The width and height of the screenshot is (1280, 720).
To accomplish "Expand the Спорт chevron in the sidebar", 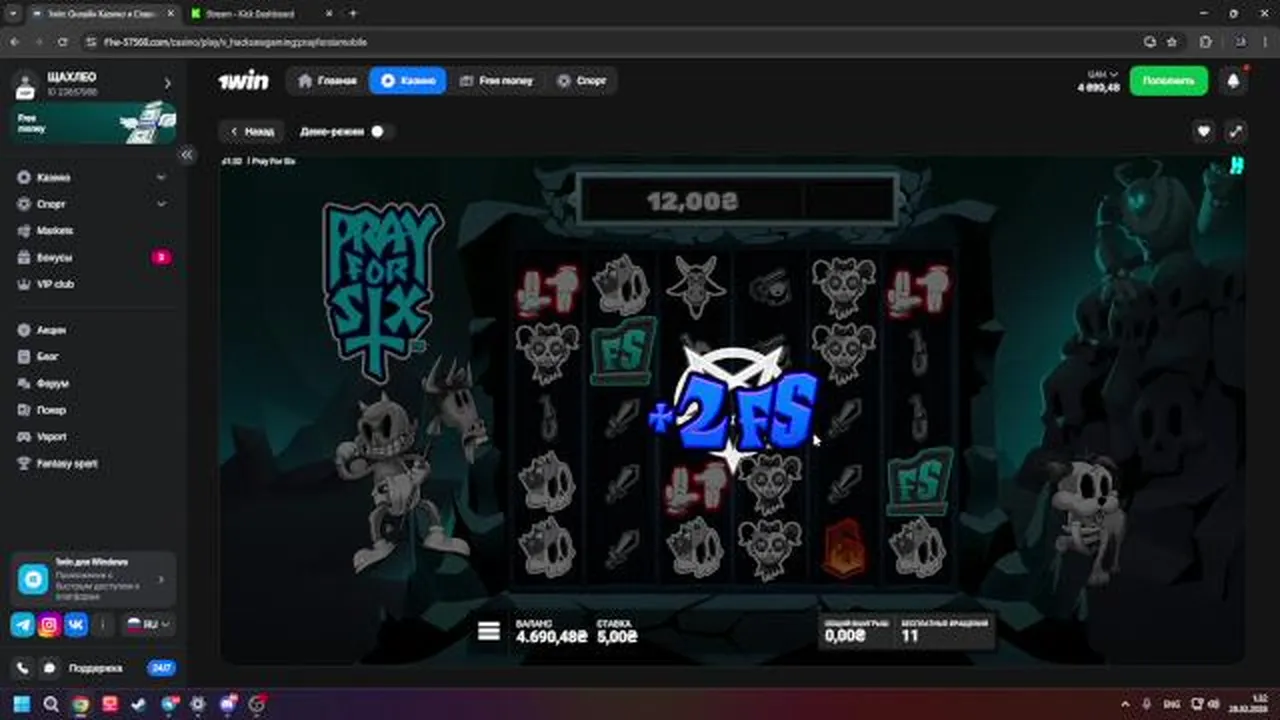I will tap(162, 204).
